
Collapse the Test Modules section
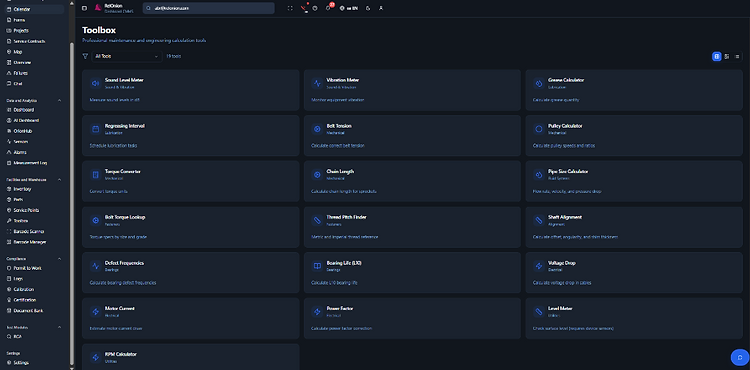[59, 327]
